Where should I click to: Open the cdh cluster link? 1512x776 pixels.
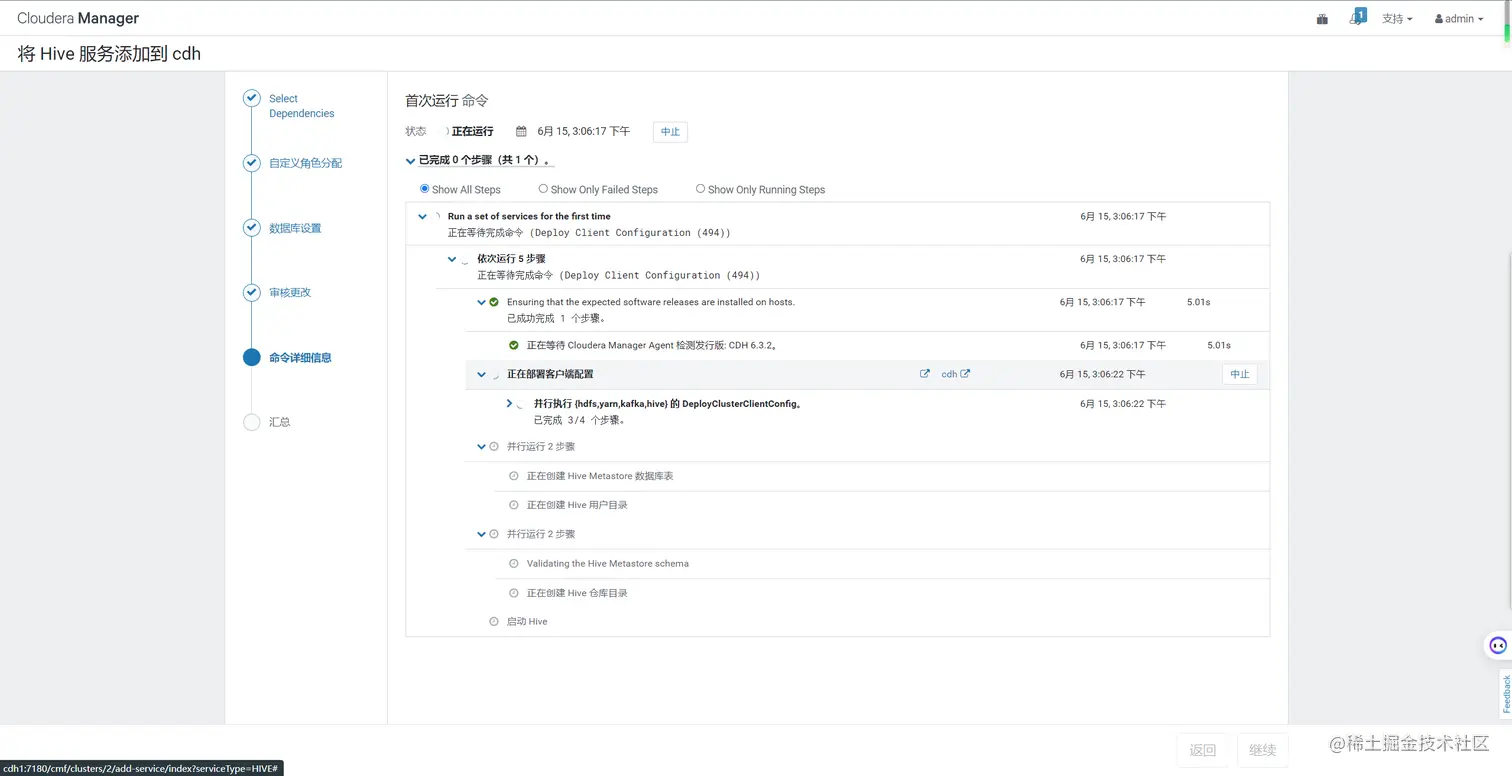coord(949,374)
